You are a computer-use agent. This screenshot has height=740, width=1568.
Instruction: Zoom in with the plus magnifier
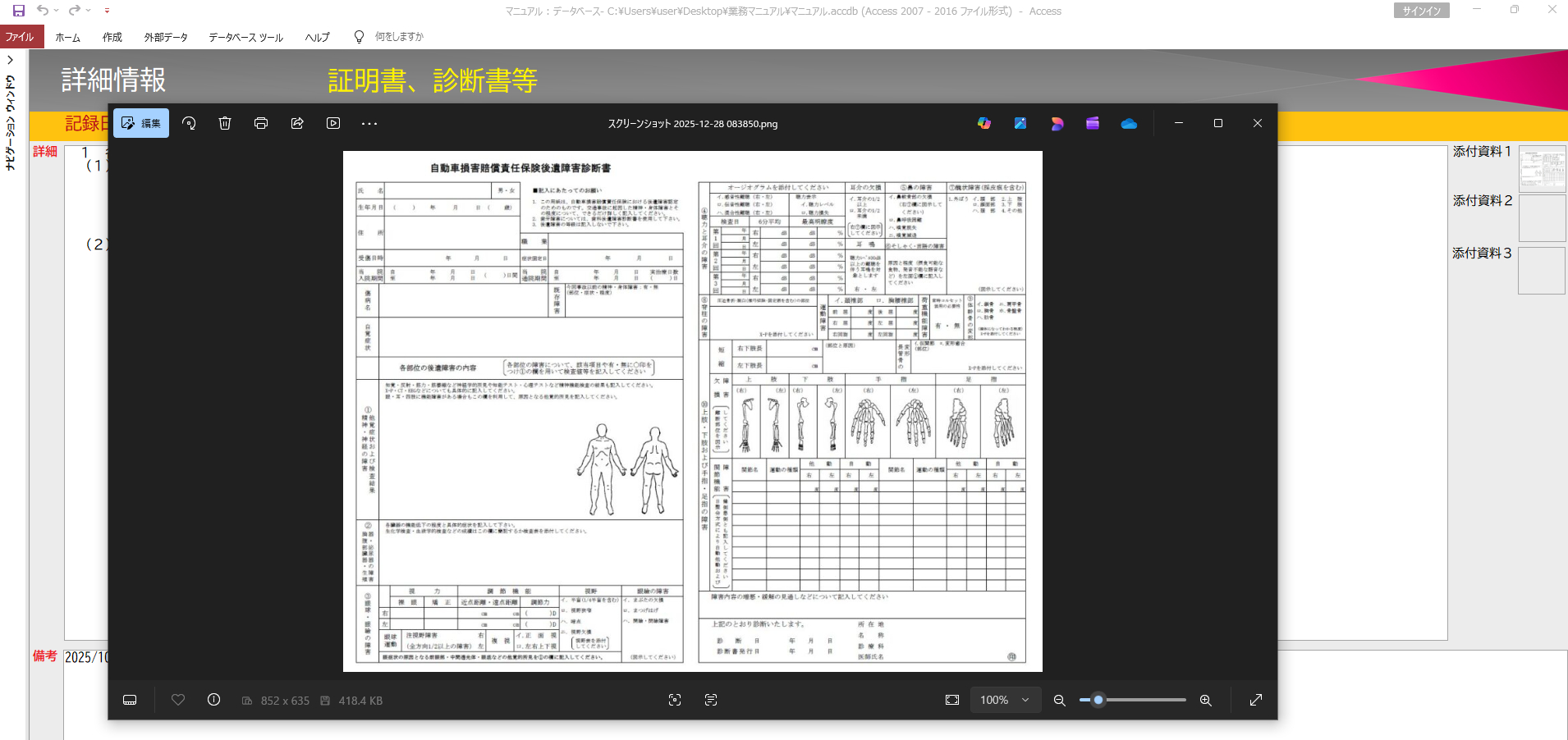[1206, 700]
